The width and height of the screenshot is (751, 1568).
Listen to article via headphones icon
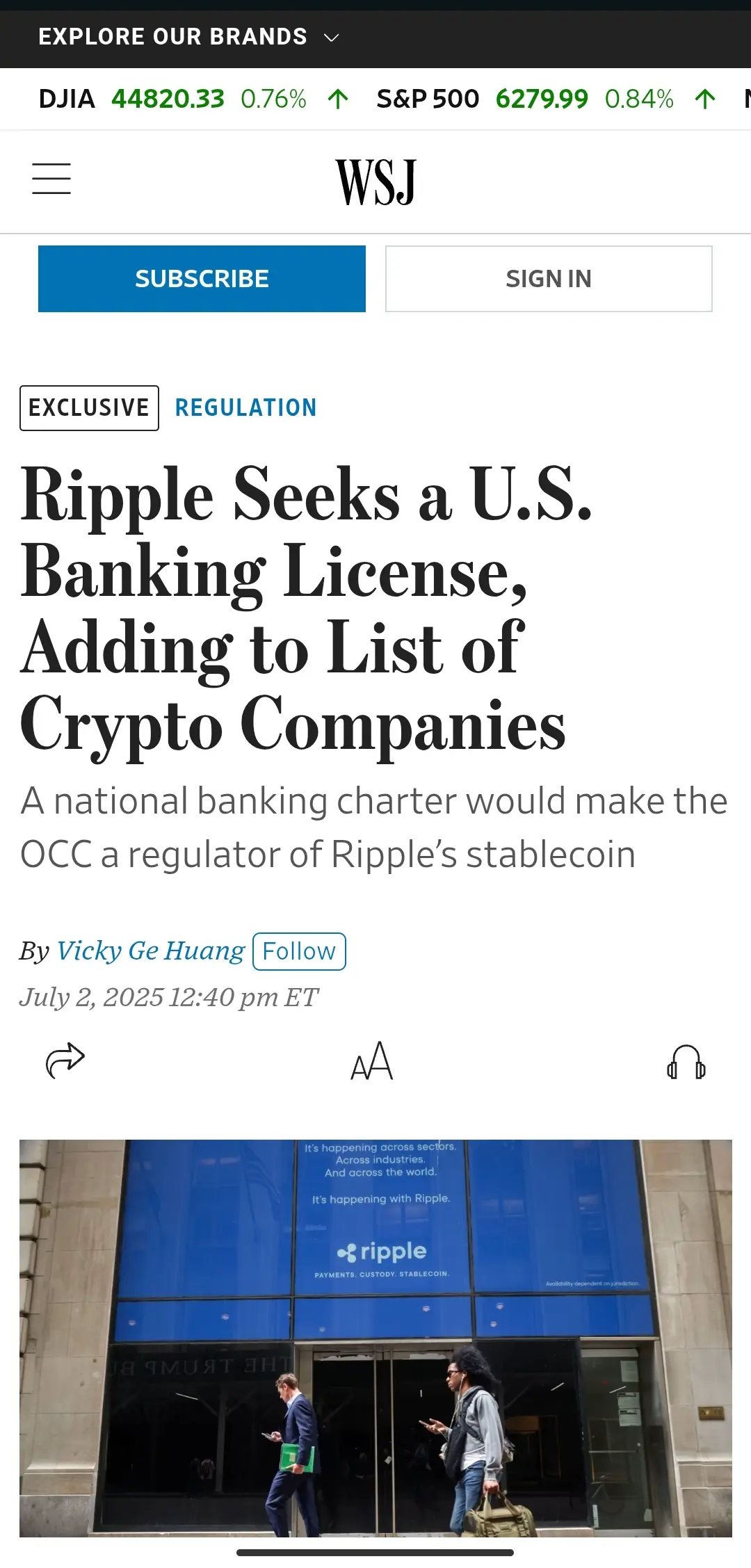[x=686, y=1062]
